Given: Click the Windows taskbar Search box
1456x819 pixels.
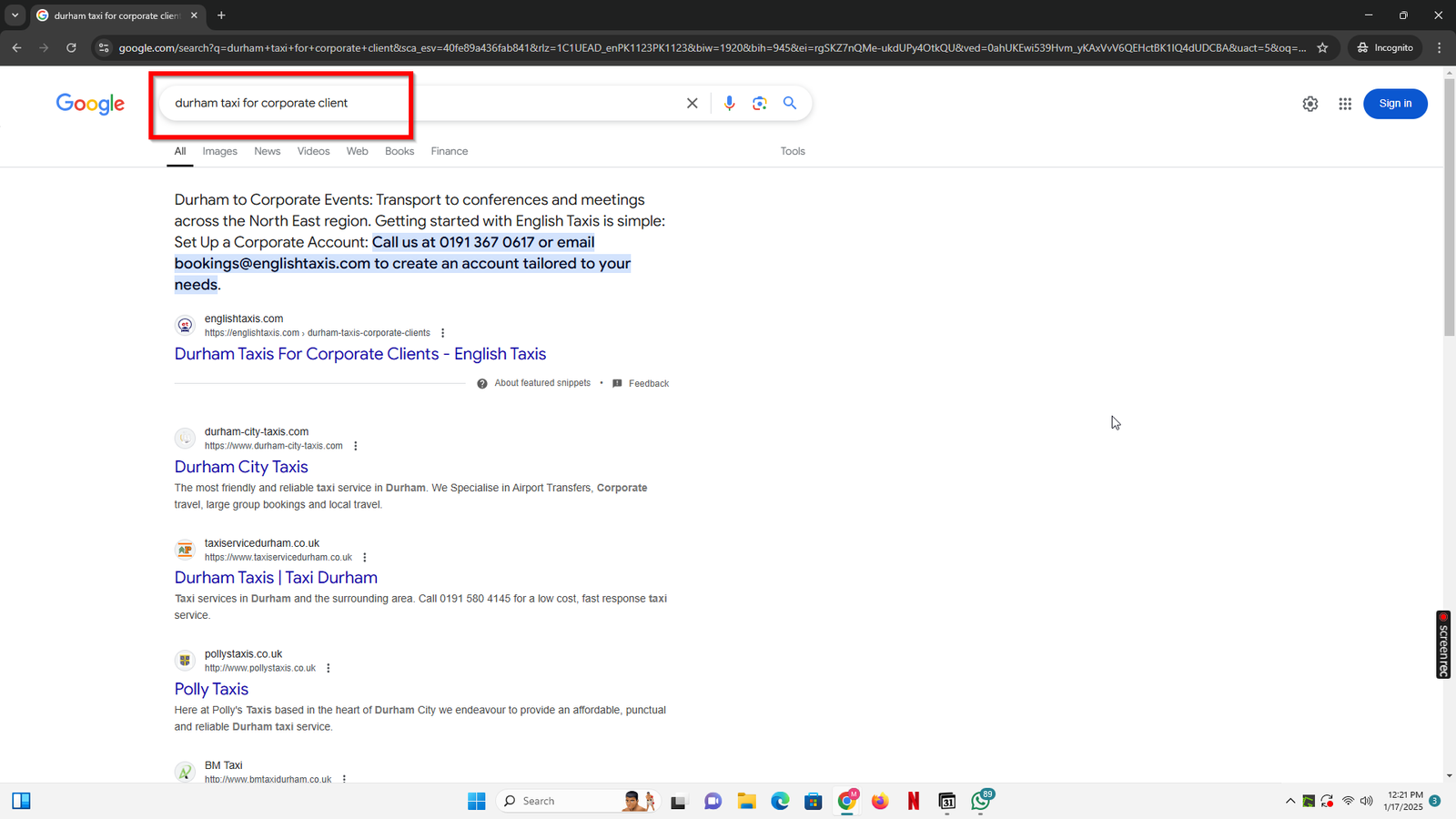Looking at the screenshot, I should 577,801.
